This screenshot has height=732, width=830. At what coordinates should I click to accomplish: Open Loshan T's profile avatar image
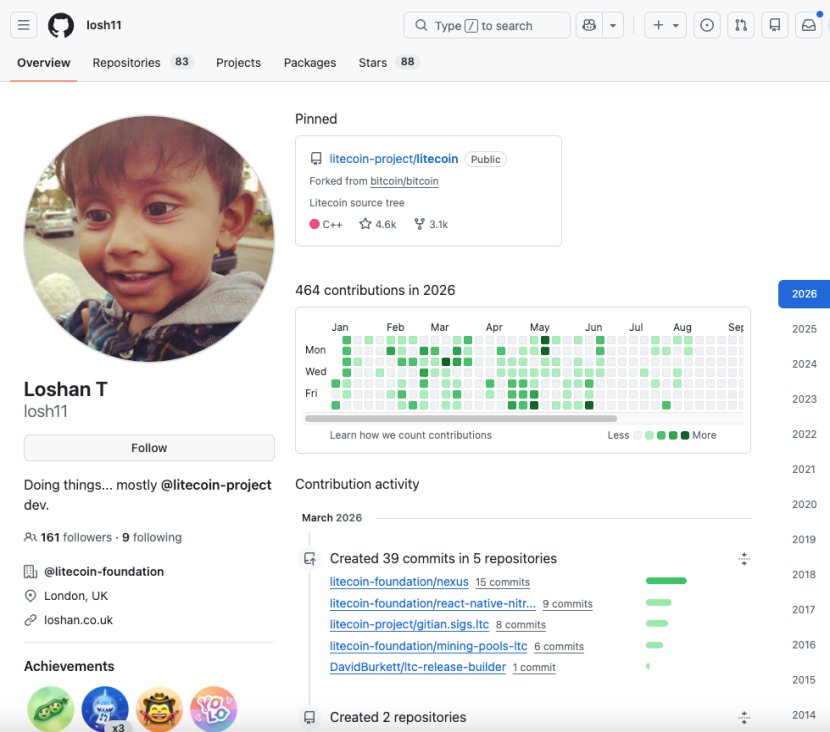149,239
